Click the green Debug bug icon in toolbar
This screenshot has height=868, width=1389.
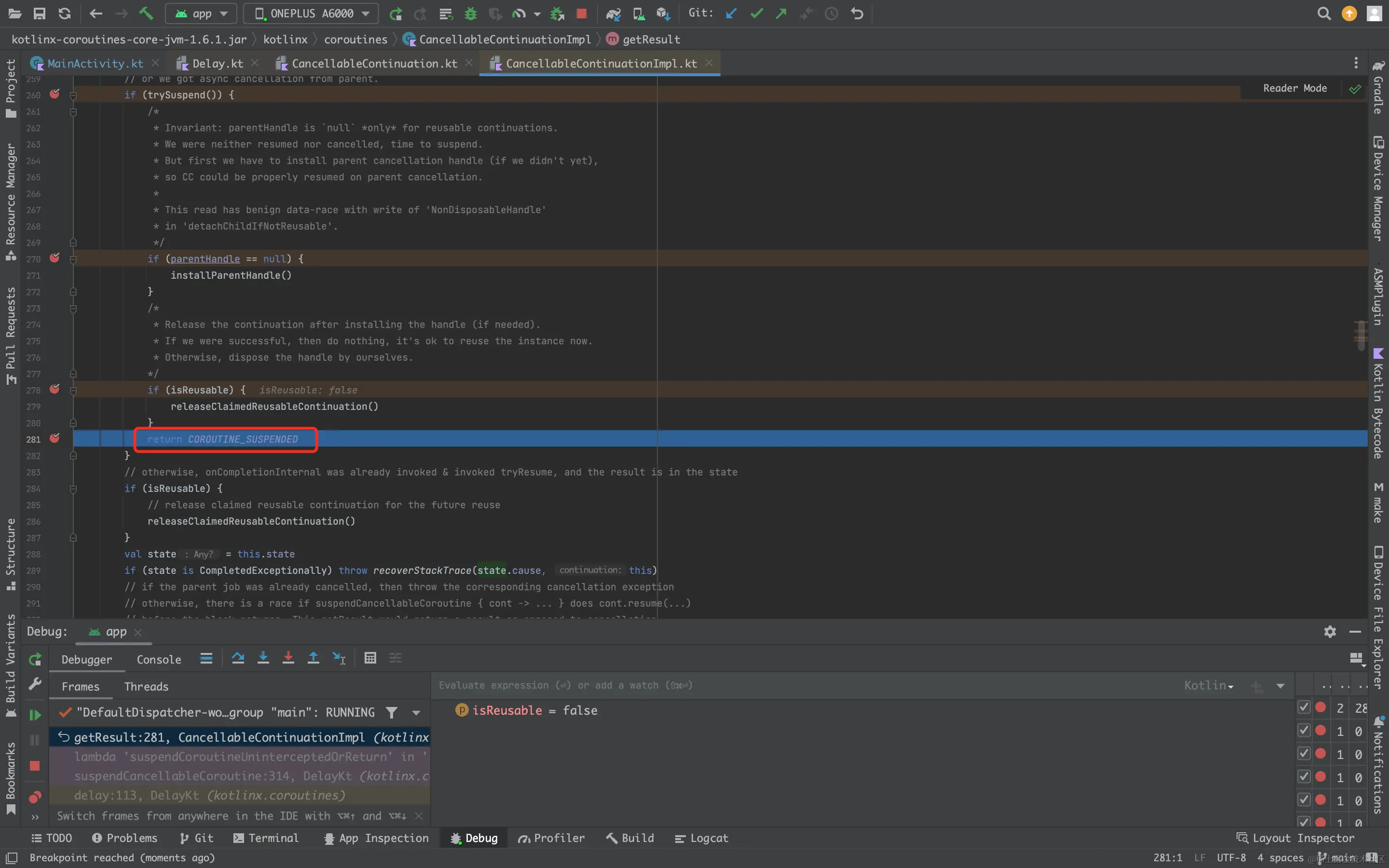coord(471,14)
